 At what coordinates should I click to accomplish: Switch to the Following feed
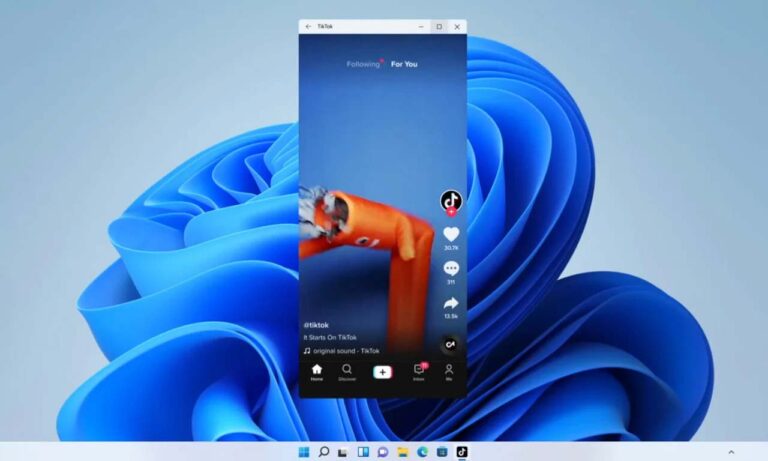point(363,64)
